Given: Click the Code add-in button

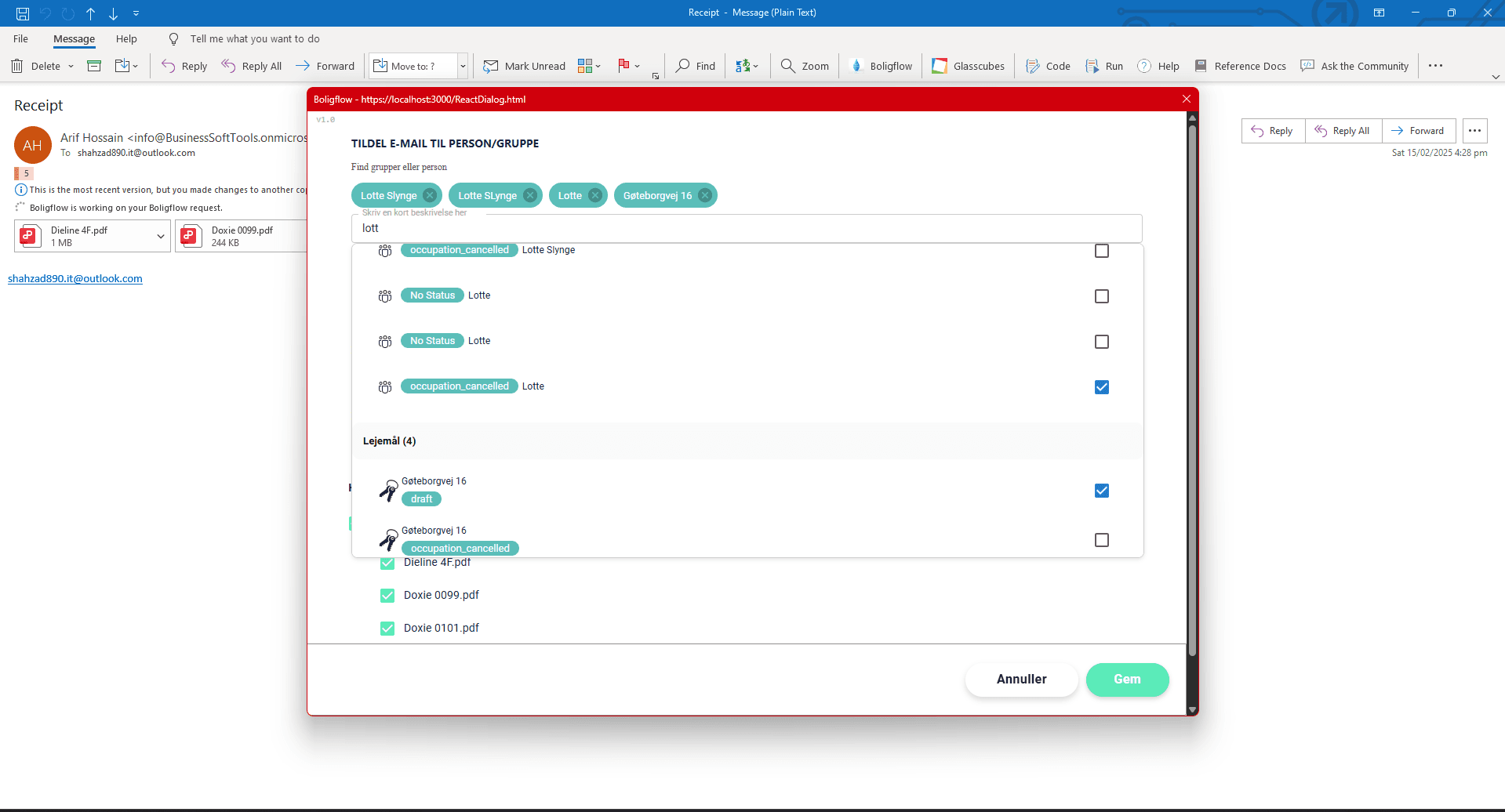Looking at the screenshot, I should pos(1048,66).
